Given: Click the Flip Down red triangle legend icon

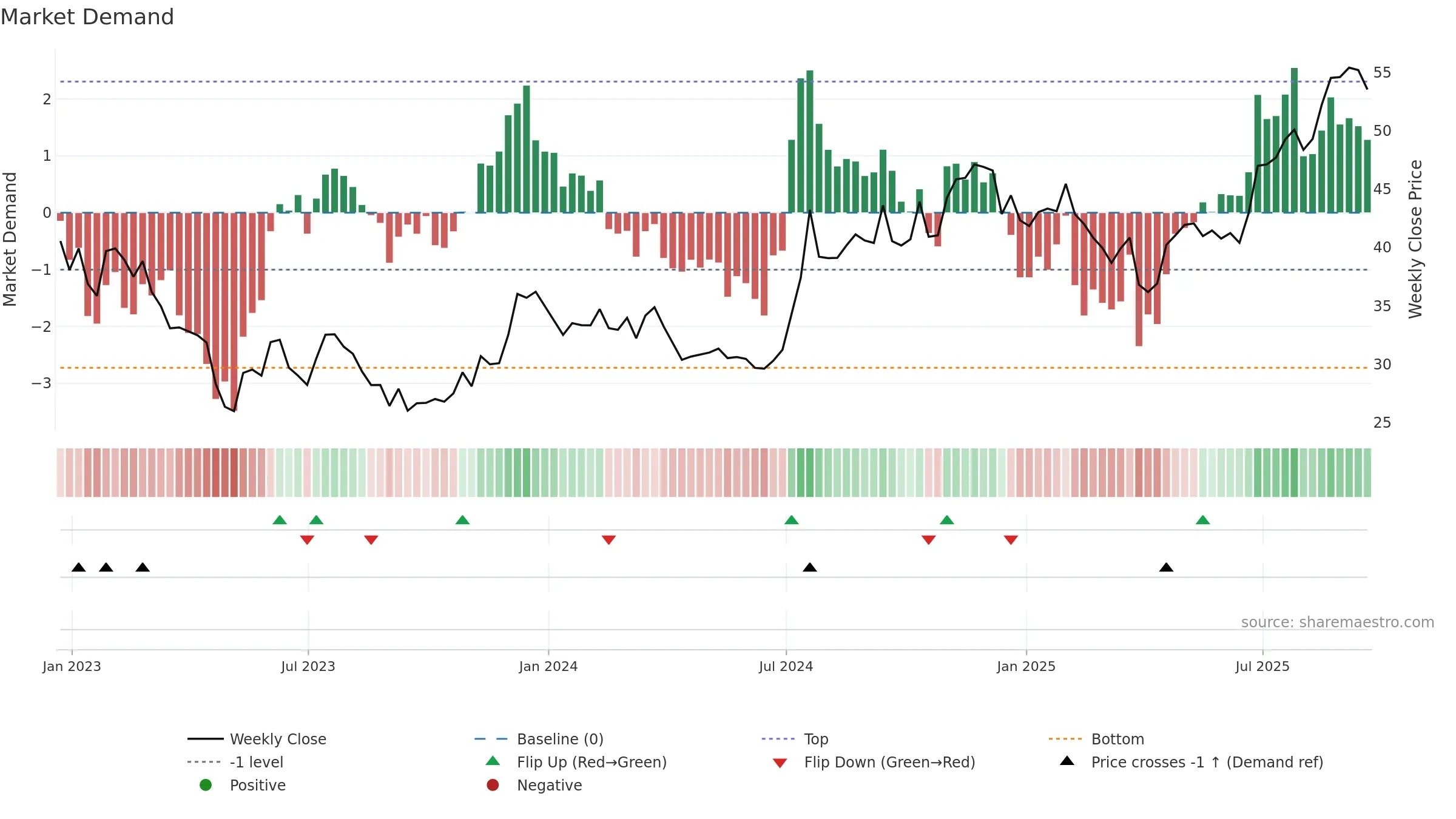Looking at the screenshot, I should [x=780, y=763].
